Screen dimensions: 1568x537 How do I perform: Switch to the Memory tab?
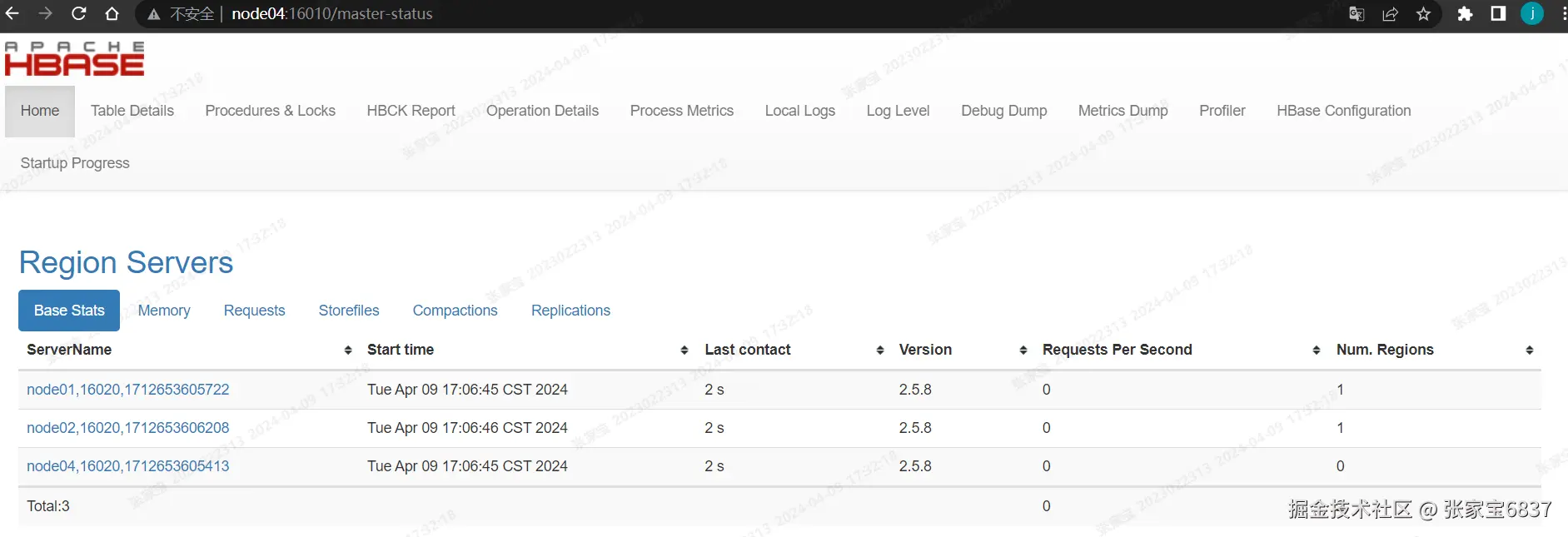[x=164, y=311]
